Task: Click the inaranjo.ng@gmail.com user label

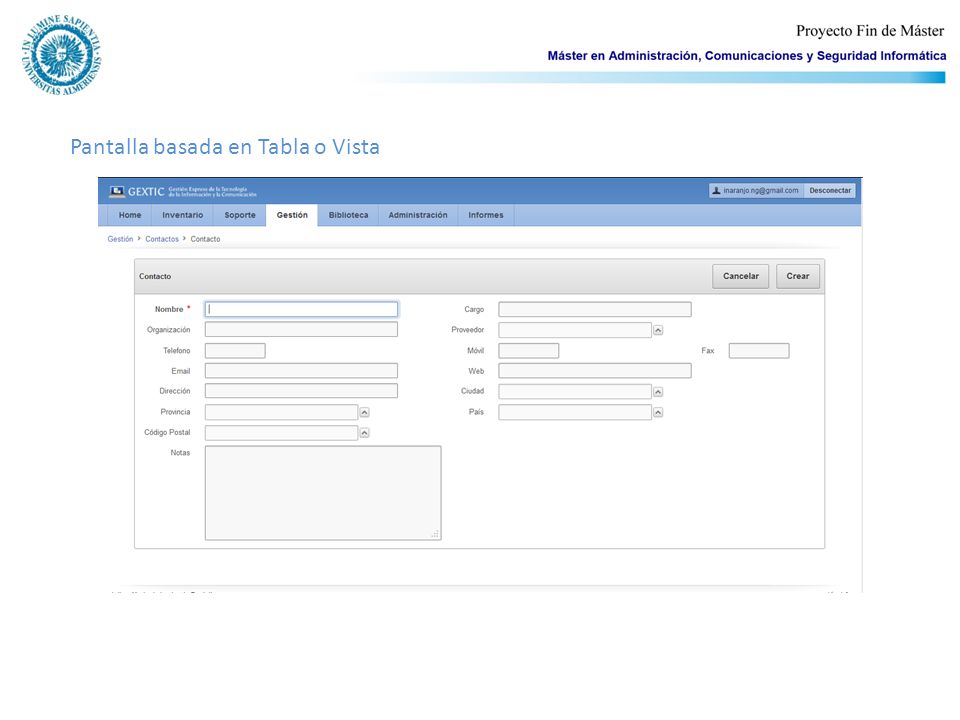Action: pyautogui.click(x=761, y=190)
